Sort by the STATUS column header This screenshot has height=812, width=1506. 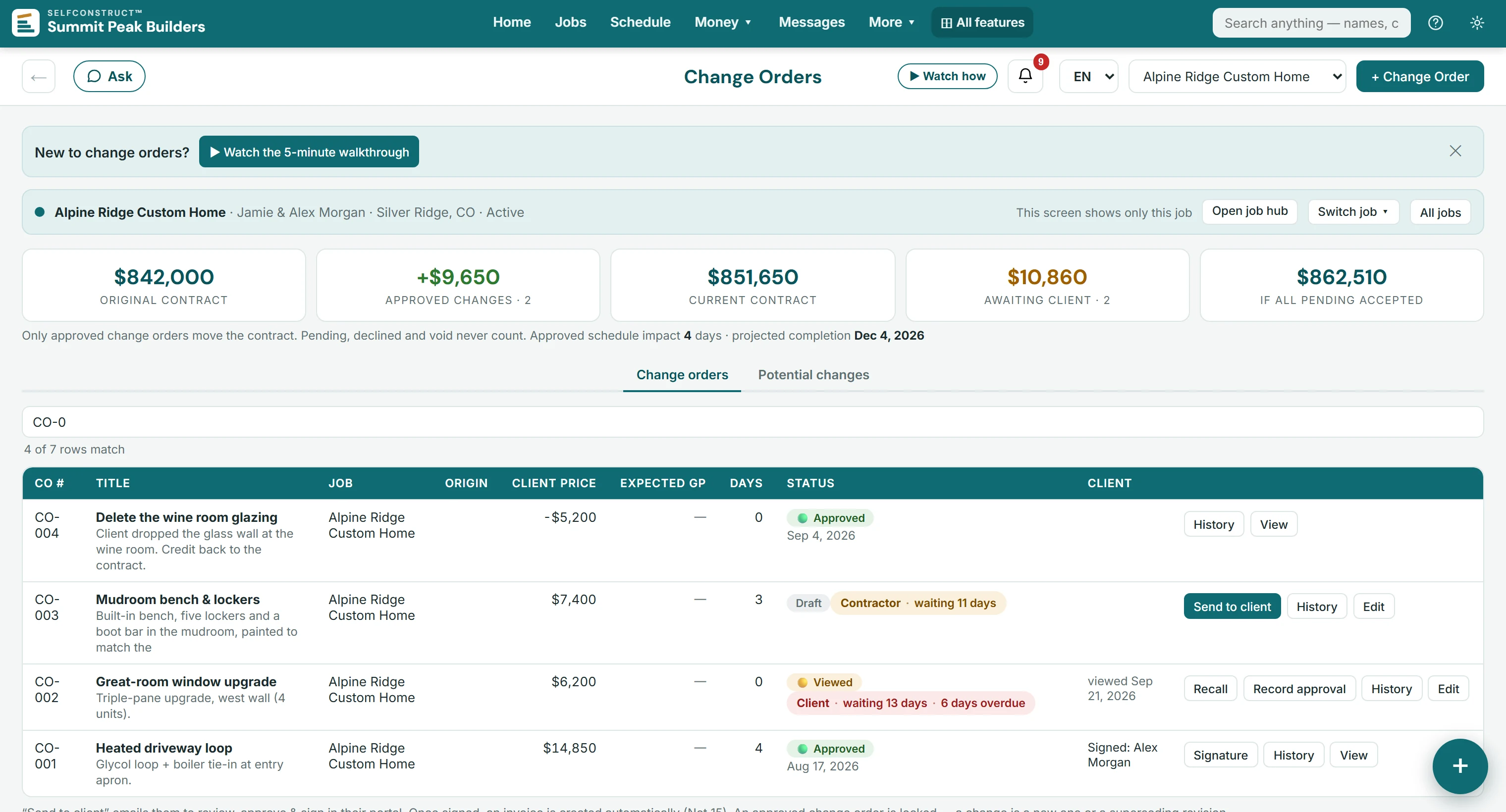pyautogui.click(x=810, y=483)
